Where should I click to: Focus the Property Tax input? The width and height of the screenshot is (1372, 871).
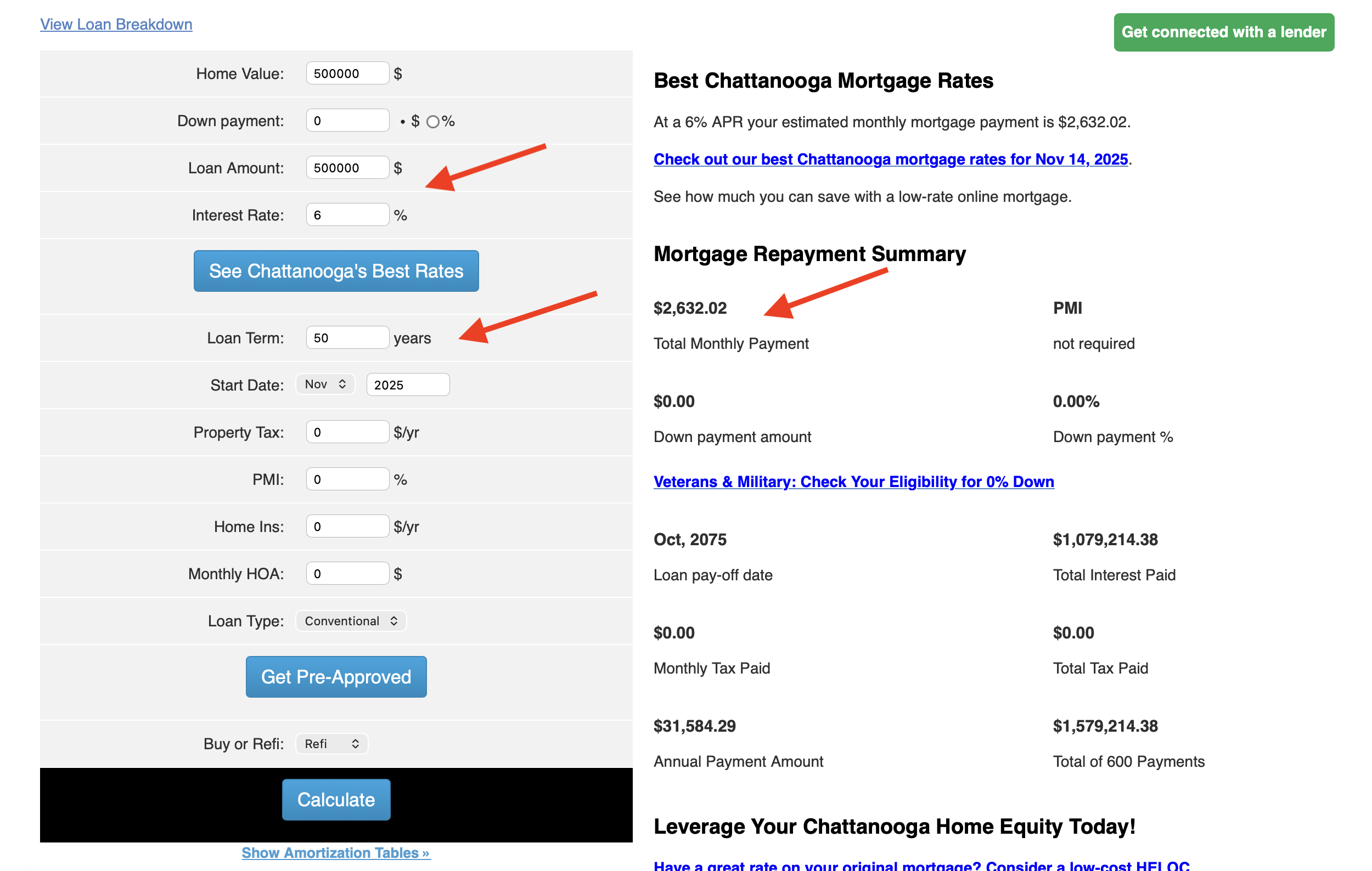[347, 432]
